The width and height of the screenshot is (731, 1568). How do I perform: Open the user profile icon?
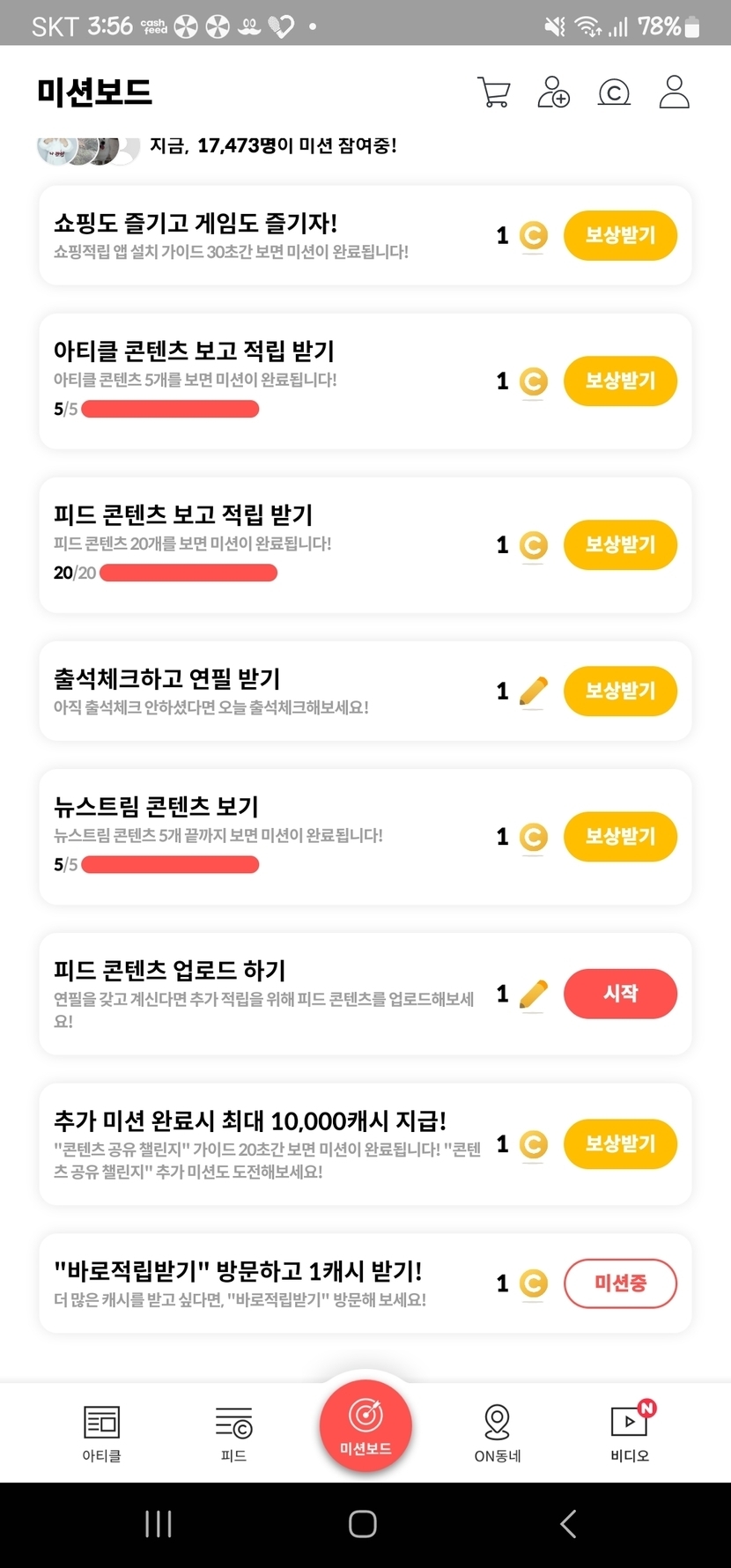pos(674,92)
